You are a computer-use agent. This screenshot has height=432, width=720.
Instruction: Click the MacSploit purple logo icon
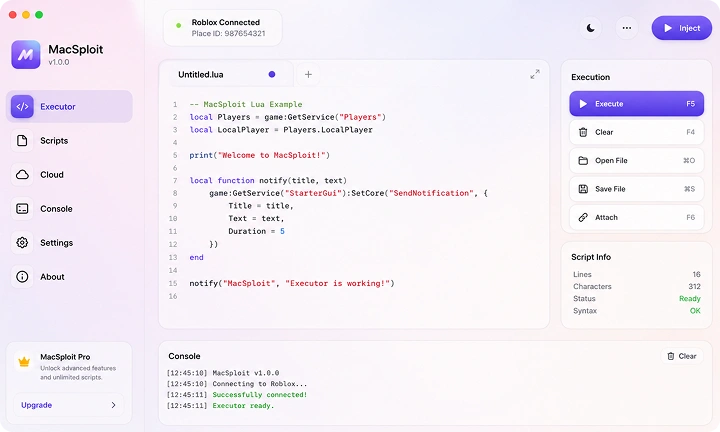click(26, 54)
